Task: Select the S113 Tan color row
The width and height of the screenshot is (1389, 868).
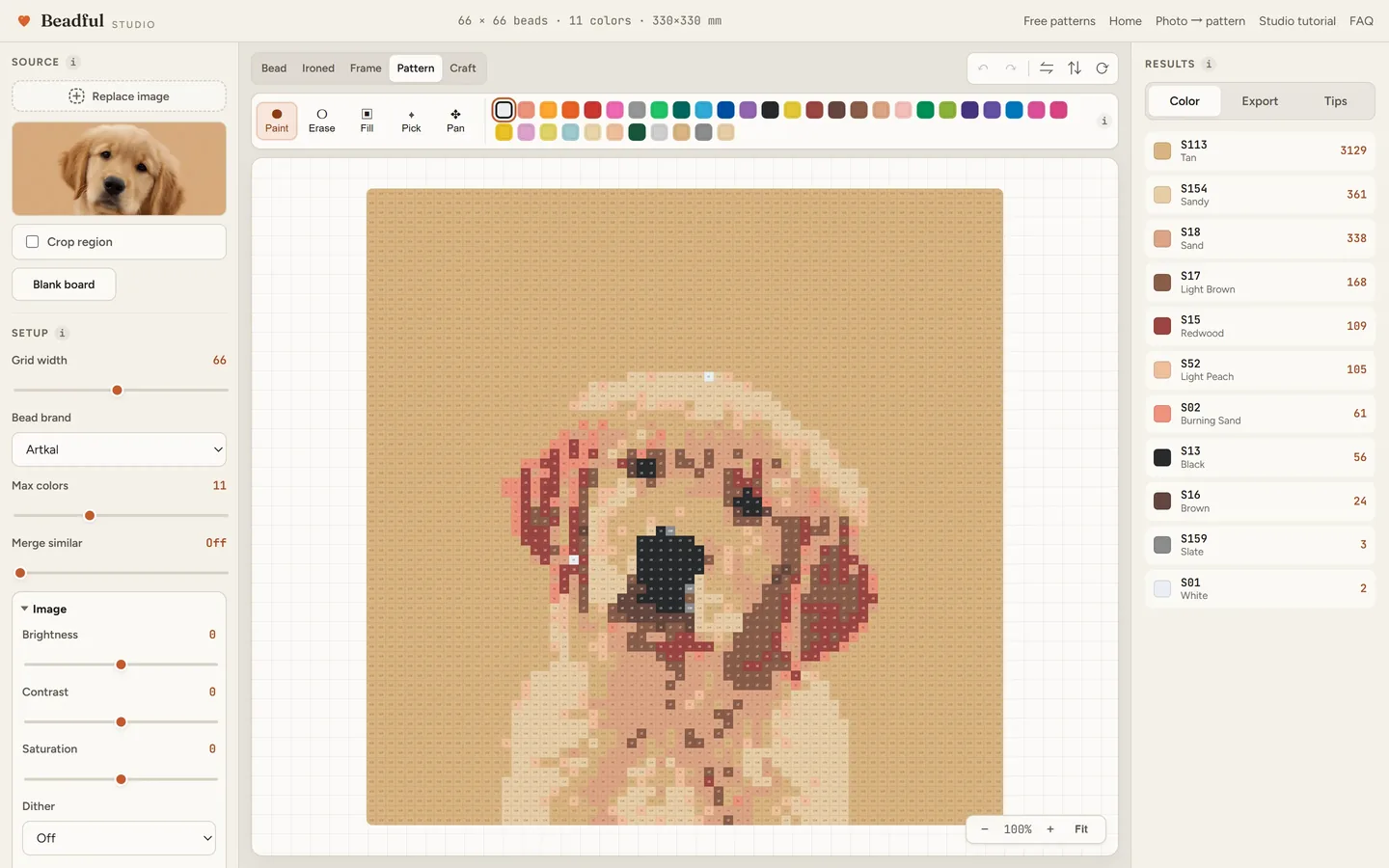Action: [1260, 150]
